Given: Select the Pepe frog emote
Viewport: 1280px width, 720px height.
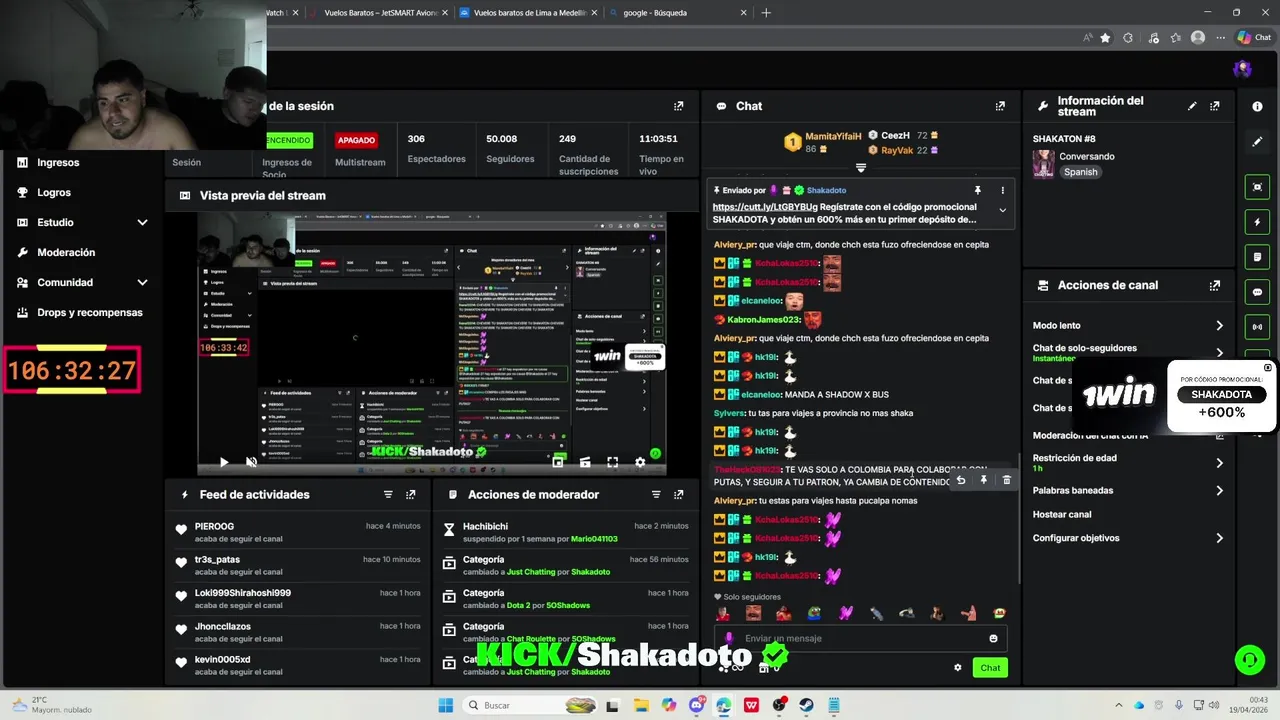Looking at the screenshot, I should coord(815,614).
